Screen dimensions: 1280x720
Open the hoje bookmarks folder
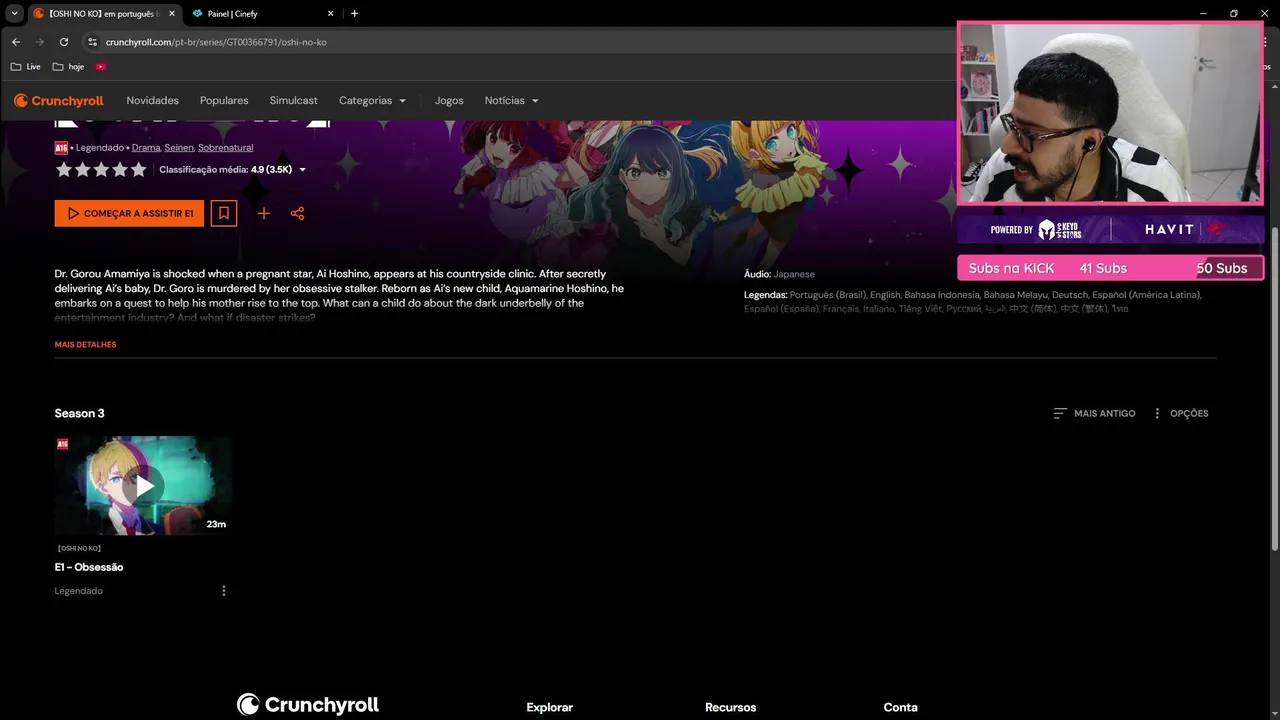click(69, 67)
